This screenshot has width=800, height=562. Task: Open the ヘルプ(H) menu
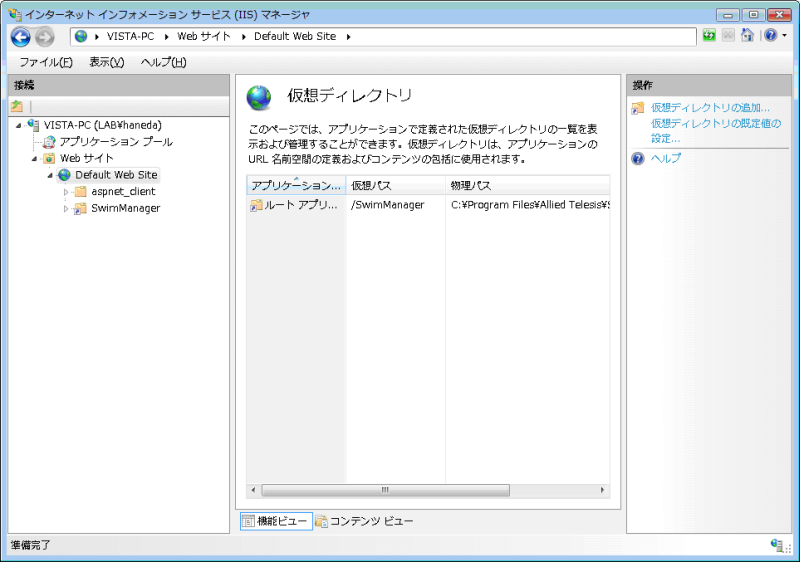(x=163, y=62)
